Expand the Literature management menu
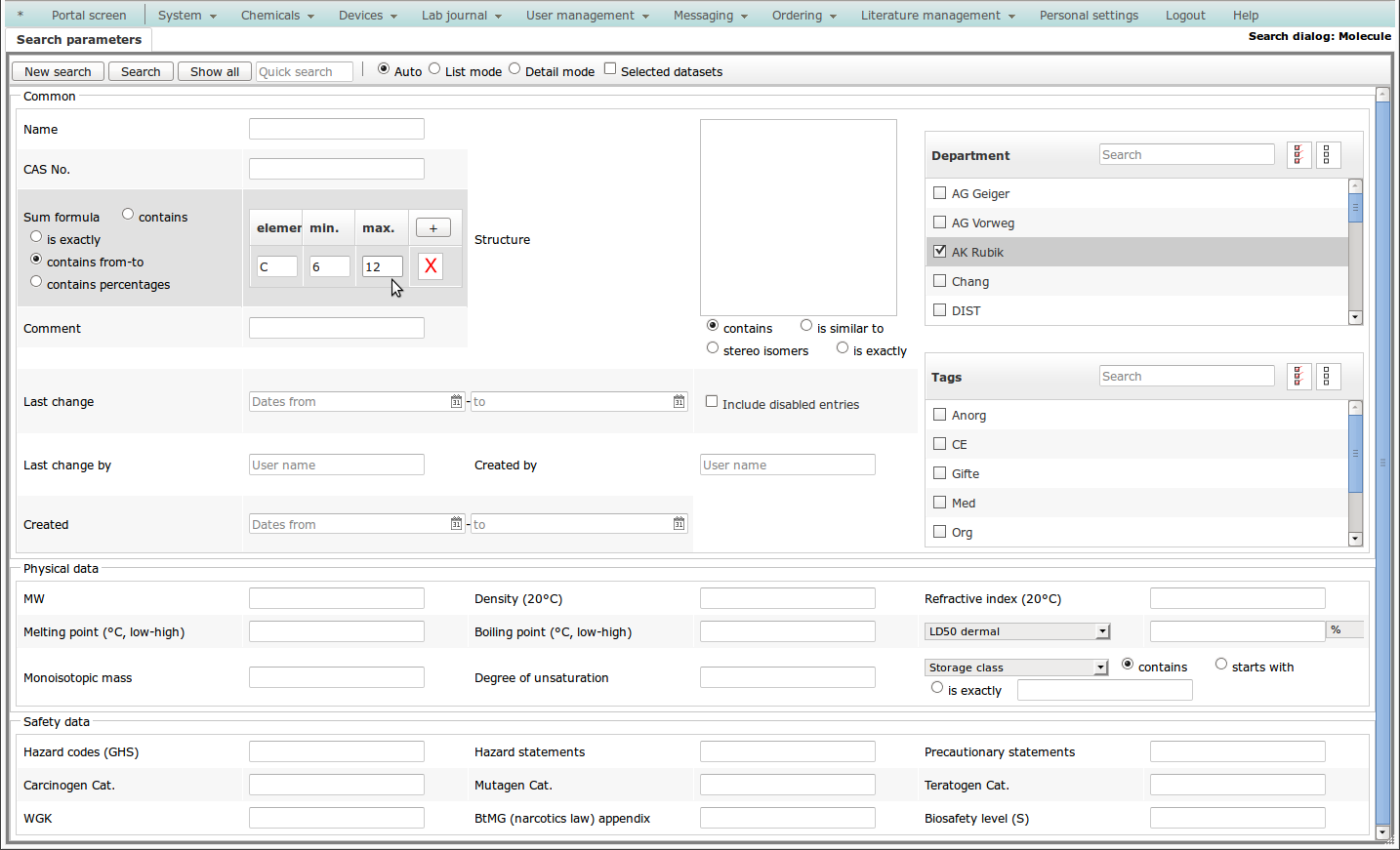Viewport: 1400px width, 850px height. click(x=937, y=16)
